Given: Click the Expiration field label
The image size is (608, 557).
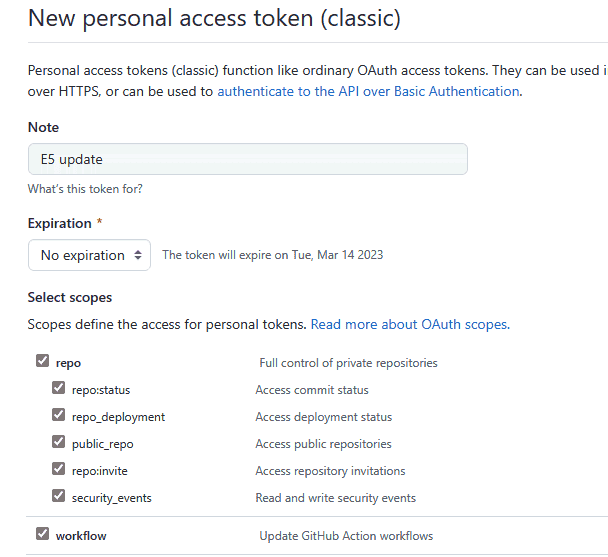Looking at the screenshot, I should pos(60,223).
